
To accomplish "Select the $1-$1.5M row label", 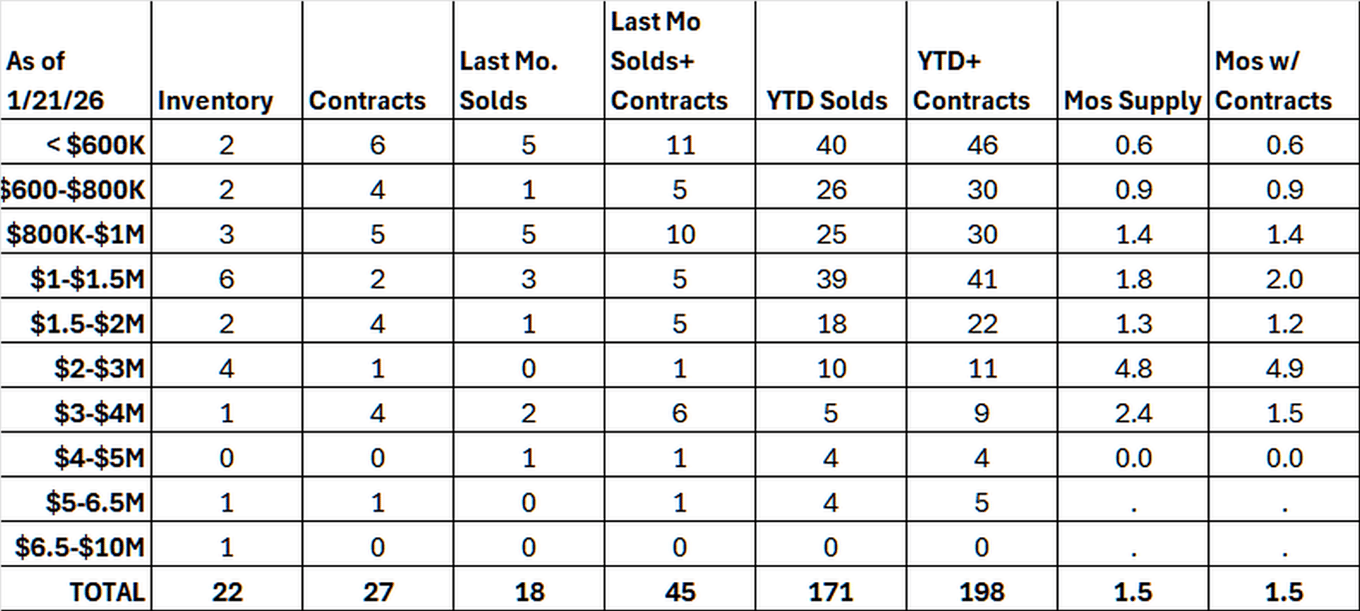I will click(87, 279).
